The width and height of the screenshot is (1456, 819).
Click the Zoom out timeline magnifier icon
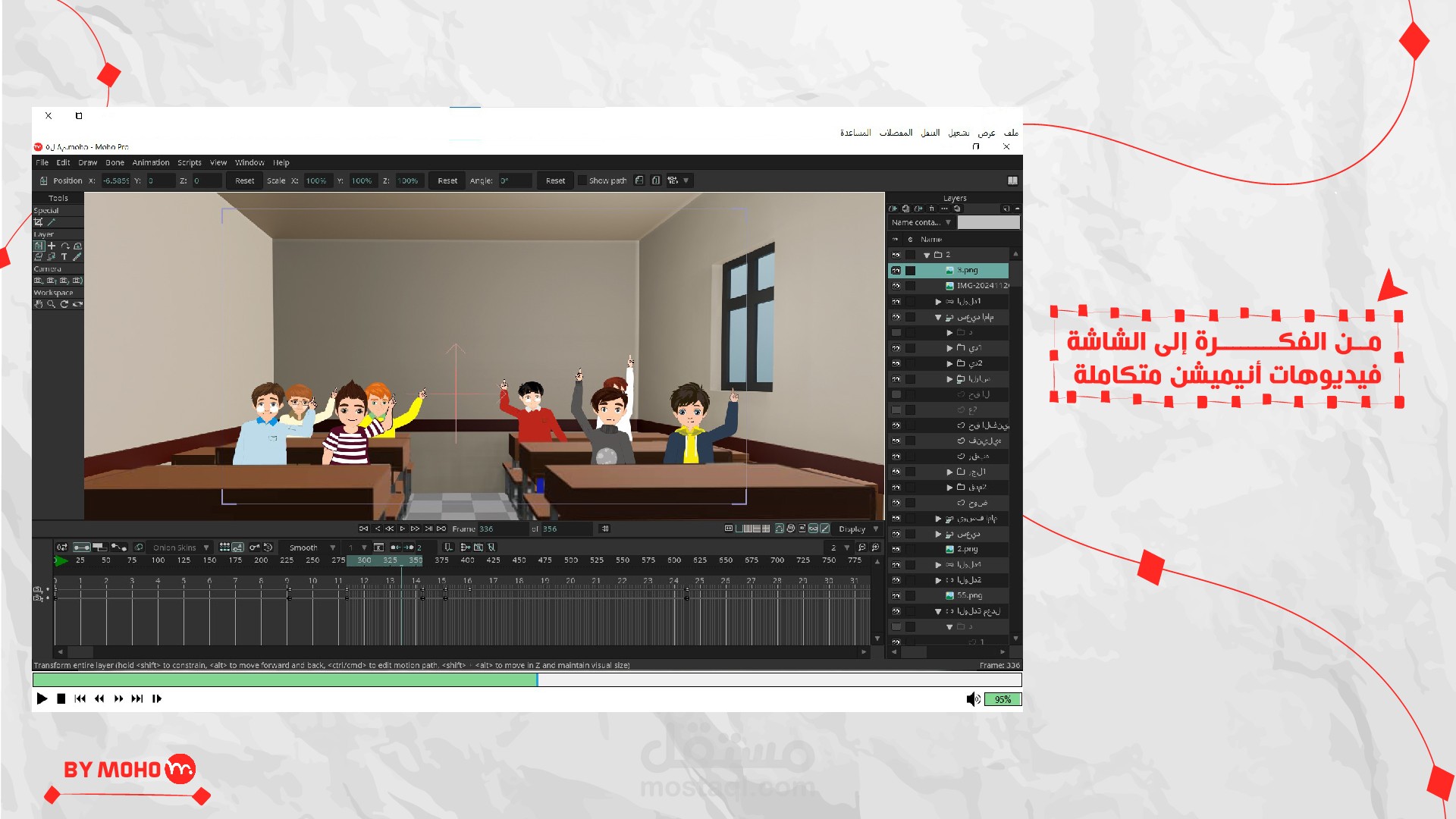click(x=861, y=548)
